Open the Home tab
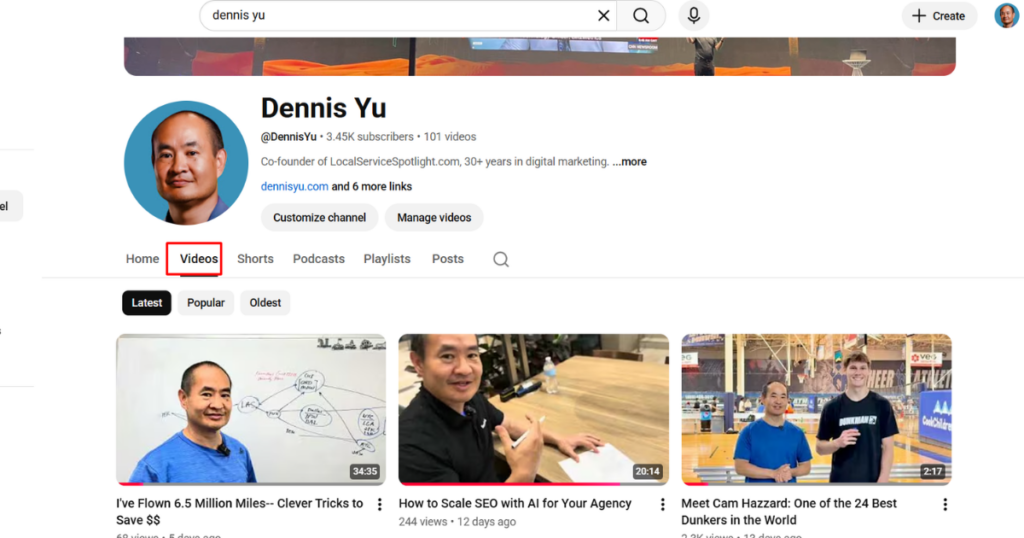Screen dimensions: 1024x538 point(142,259)
